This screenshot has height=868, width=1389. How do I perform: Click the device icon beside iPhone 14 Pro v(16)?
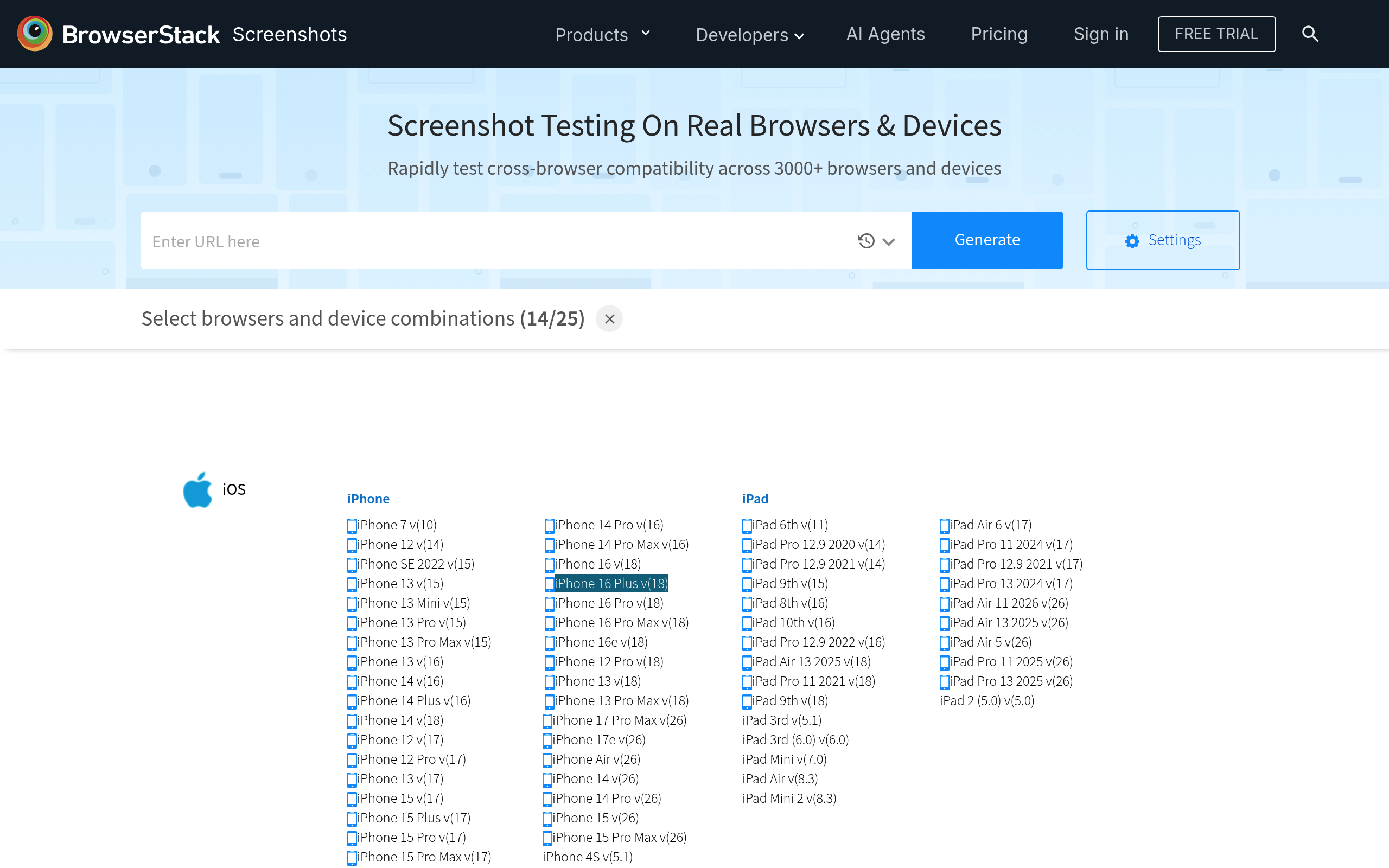coord(549,525)
